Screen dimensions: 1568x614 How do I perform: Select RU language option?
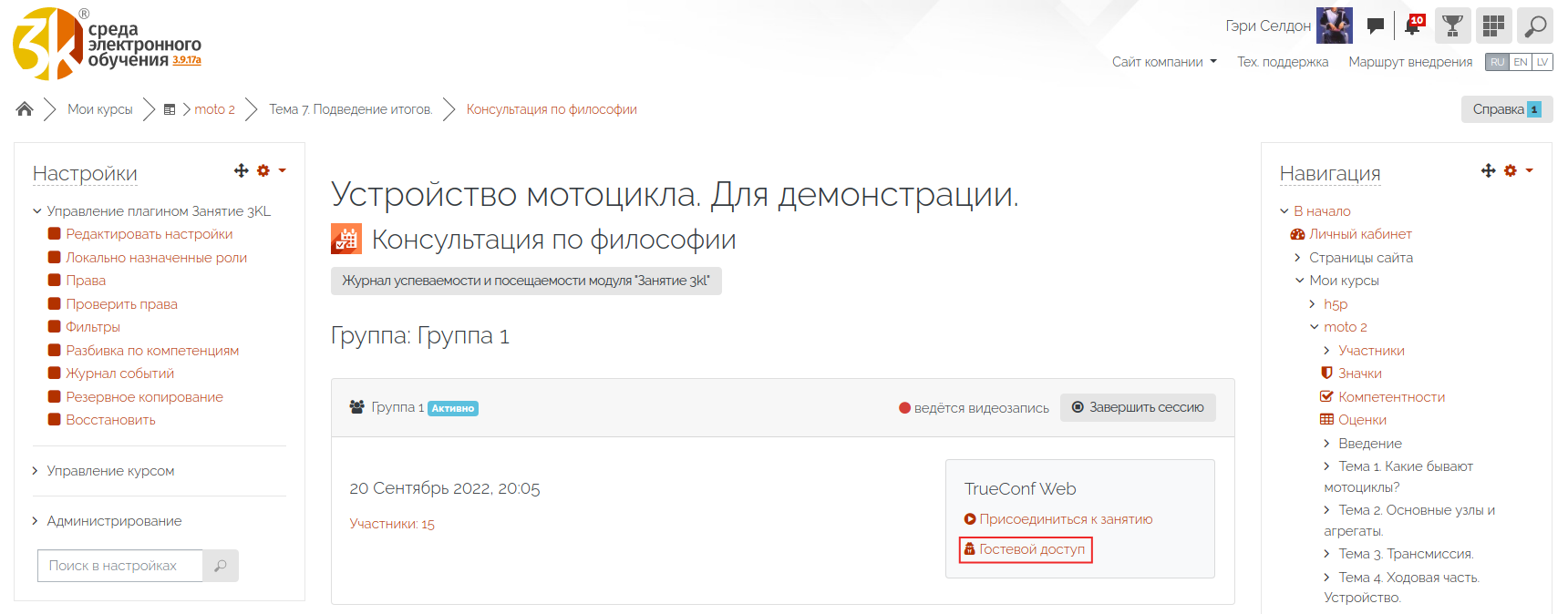point(1497,62)
